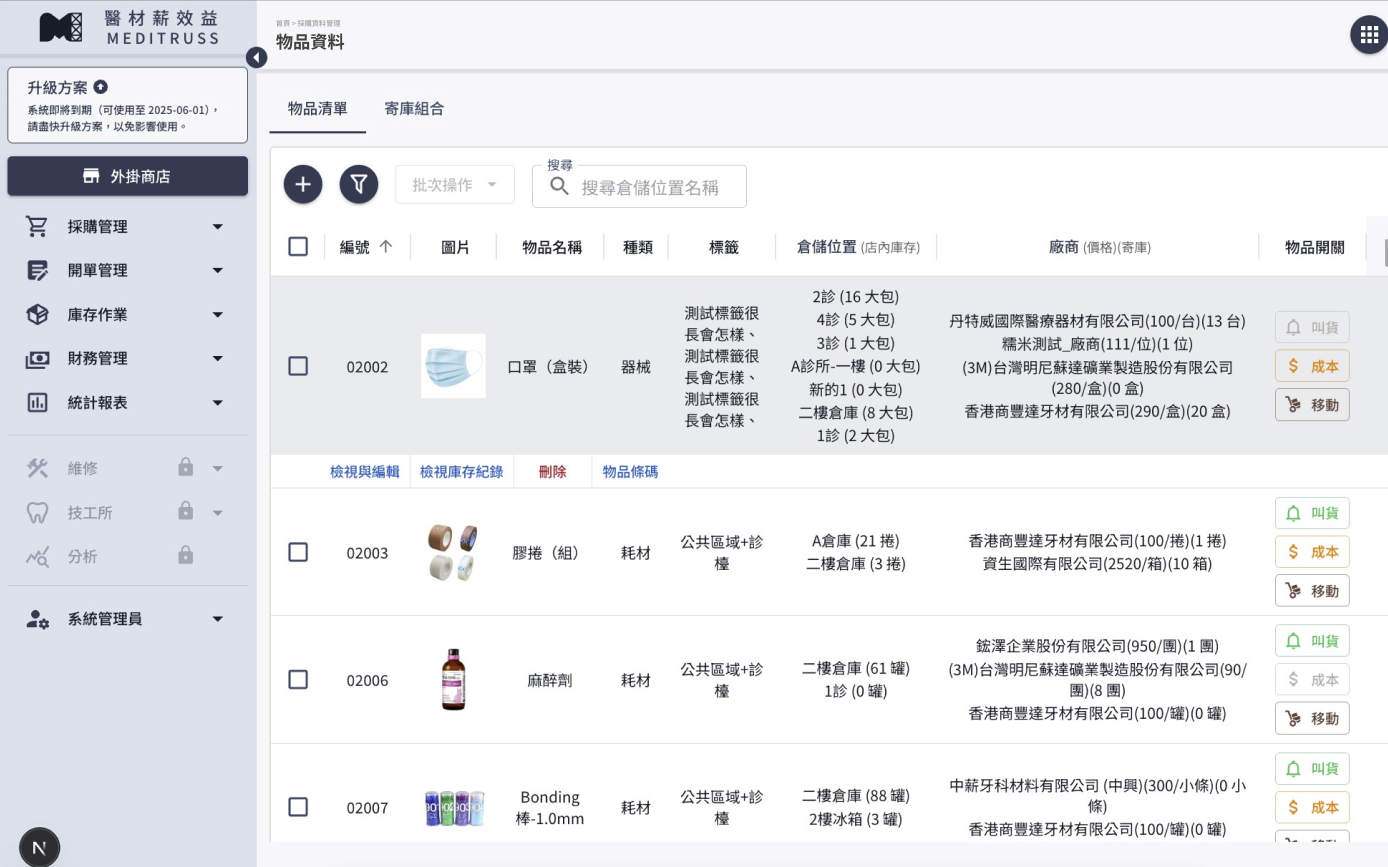This screenshot has width=1388, height=867.
Task: Click the round plus add-item button
Action: point(303,185)
